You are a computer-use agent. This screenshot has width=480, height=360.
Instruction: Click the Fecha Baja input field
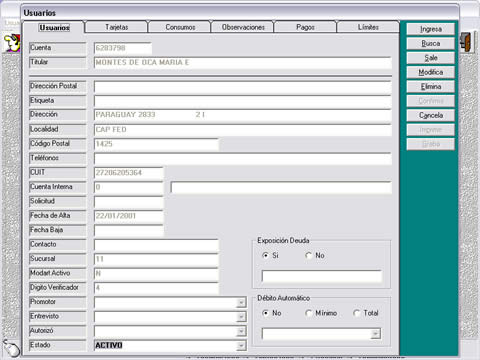click(129, 230)
